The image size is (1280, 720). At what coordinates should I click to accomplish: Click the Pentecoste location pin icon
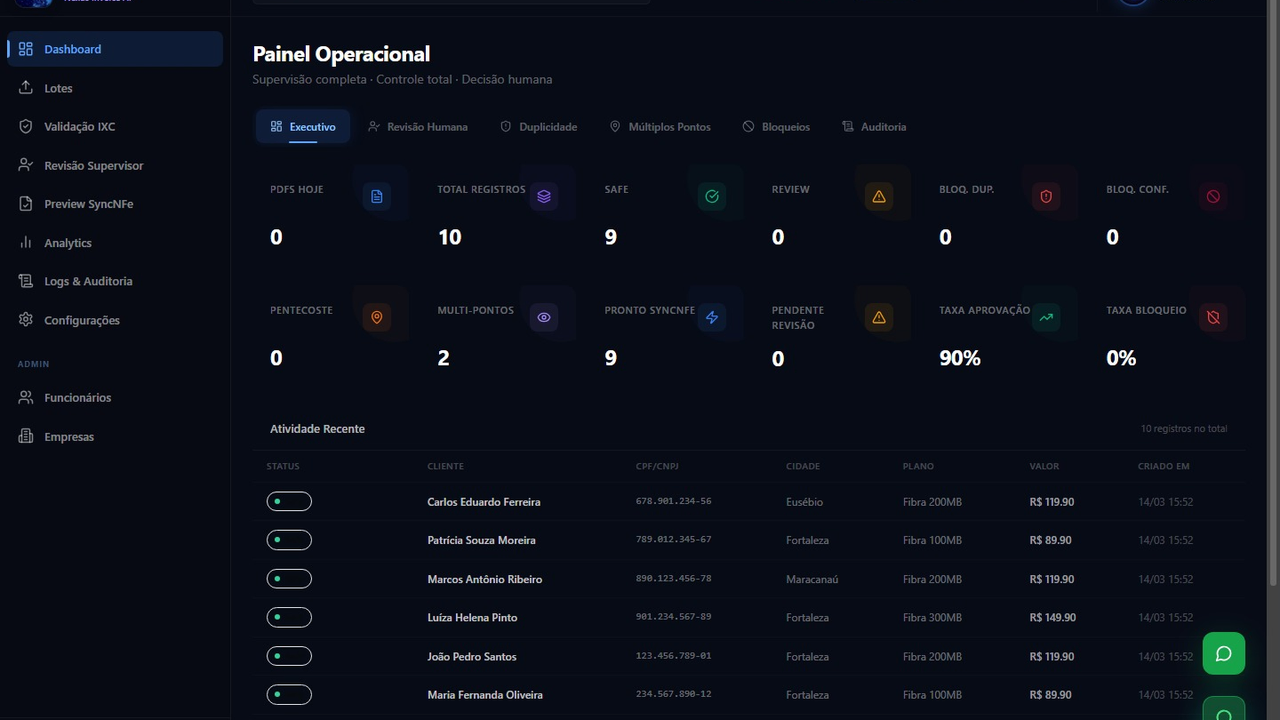coord(377,317)
